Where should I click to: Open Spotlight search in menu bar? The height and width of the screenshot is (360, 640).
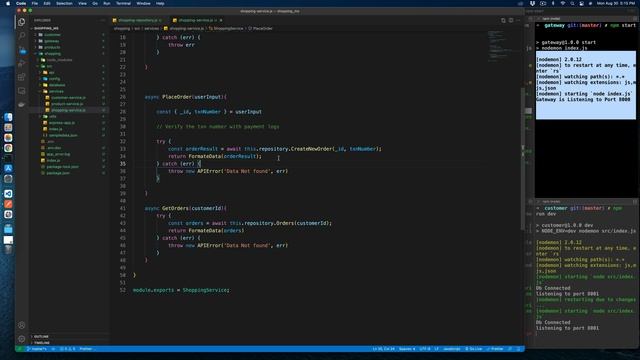click(572, 3)
